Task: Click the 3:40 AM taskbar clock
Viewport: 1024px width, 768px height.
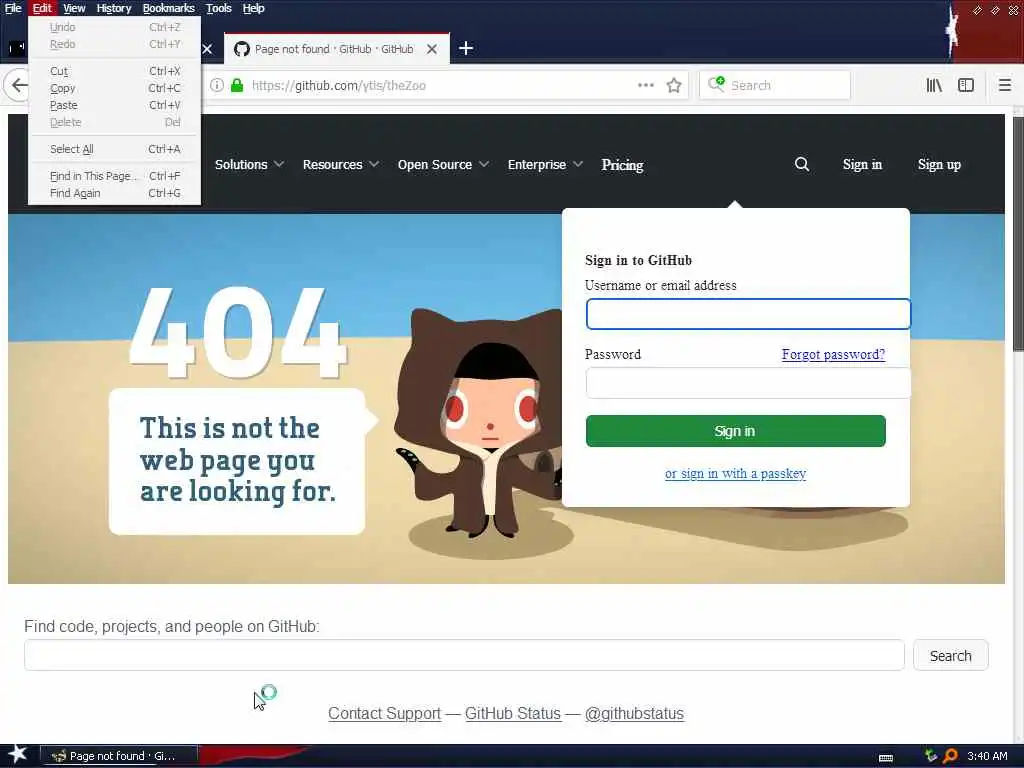Action: 987,756
